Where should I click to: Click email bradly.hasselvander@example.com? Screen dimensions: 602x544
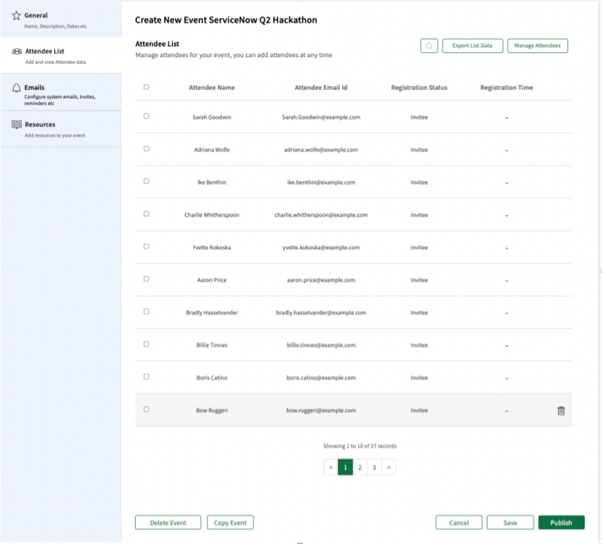[x=321, y=313]
